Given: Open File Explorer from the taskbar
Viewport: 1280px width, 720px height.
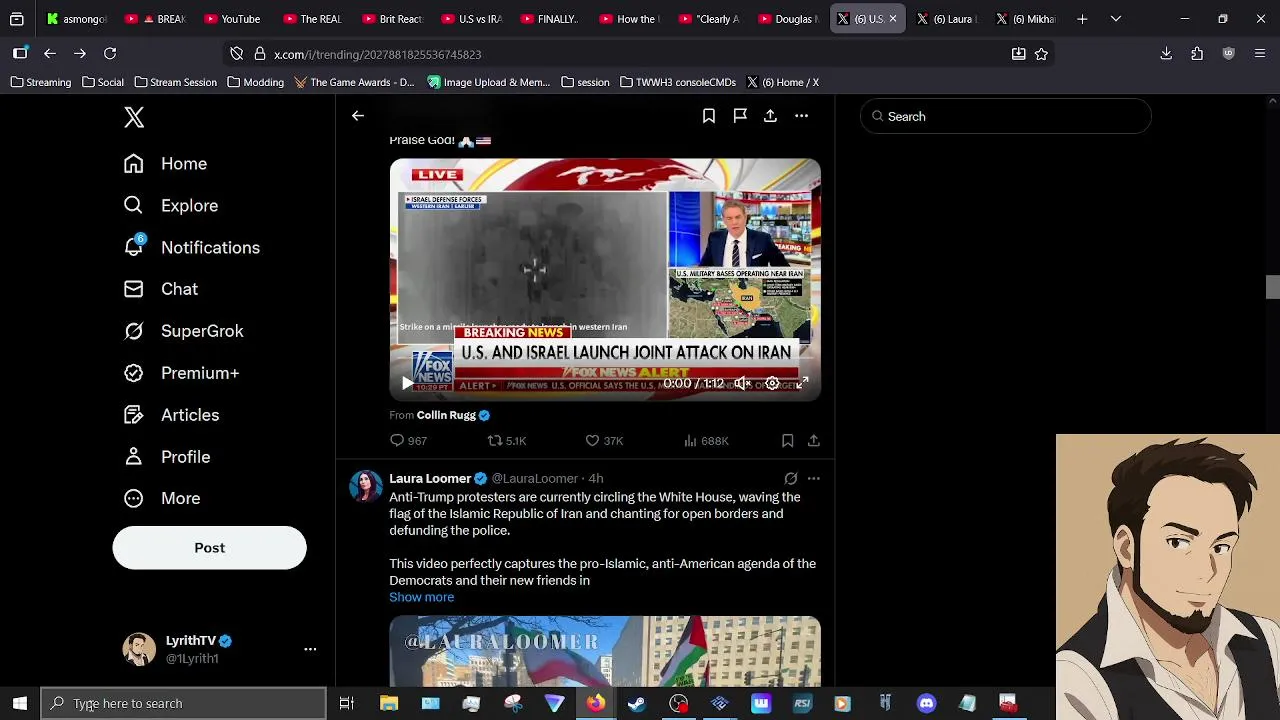Looking at the screenshot, I should click(x=388, y=704).
